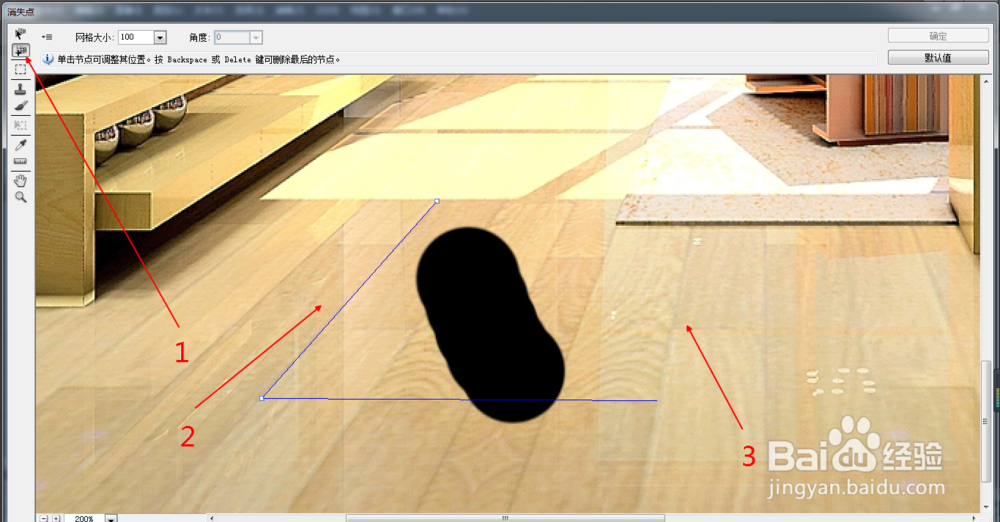This screenshot has height=522, width=1000.
Task: Click the 默认值 button
Action: click(x=938, y=57)
